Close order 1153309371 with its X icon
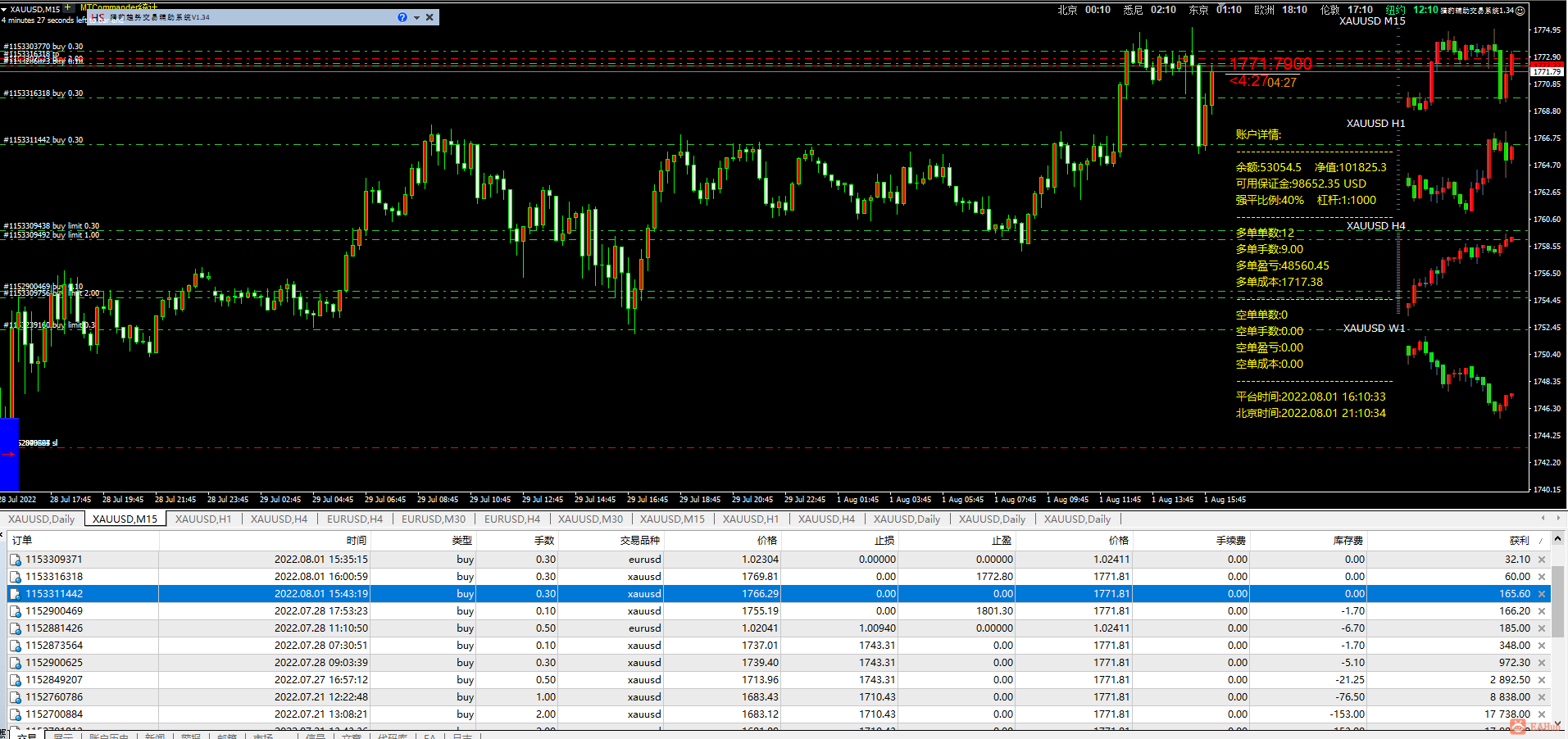1568x739 pixels. [1542, 560]
